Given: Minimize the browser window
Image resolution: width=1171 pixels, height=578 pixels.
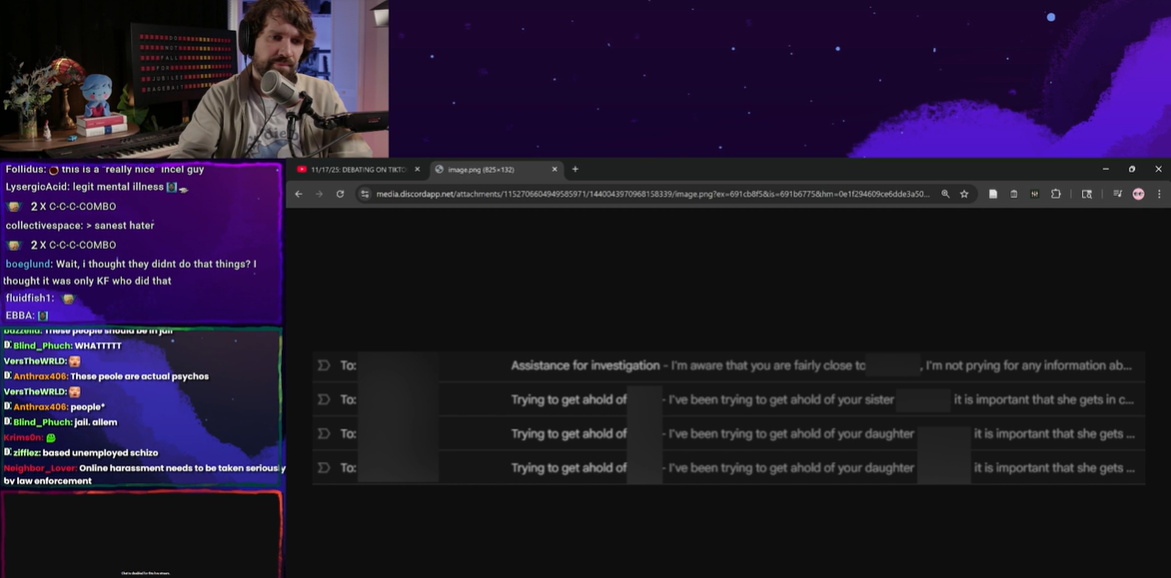Looking at the screenshot, I should tap(1105, 170).
